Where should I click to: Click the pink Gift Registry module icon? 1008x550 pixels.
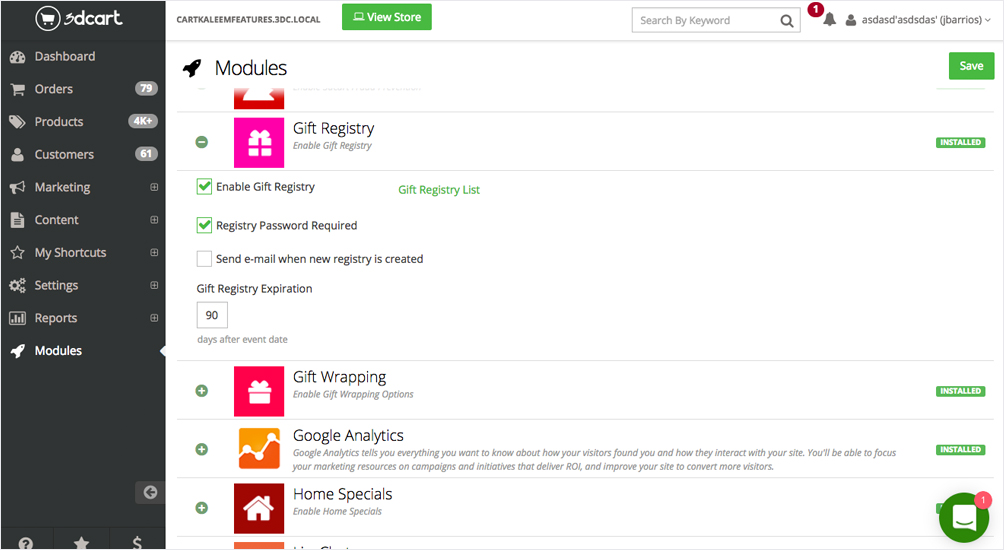pos(259,143)
